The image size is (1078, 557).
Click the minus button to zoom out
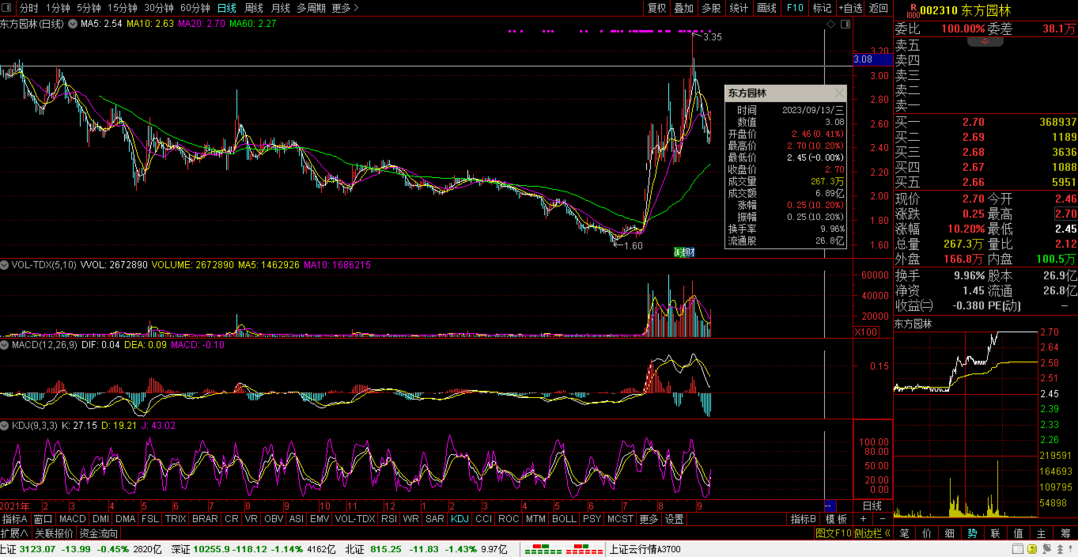point(882,519)
